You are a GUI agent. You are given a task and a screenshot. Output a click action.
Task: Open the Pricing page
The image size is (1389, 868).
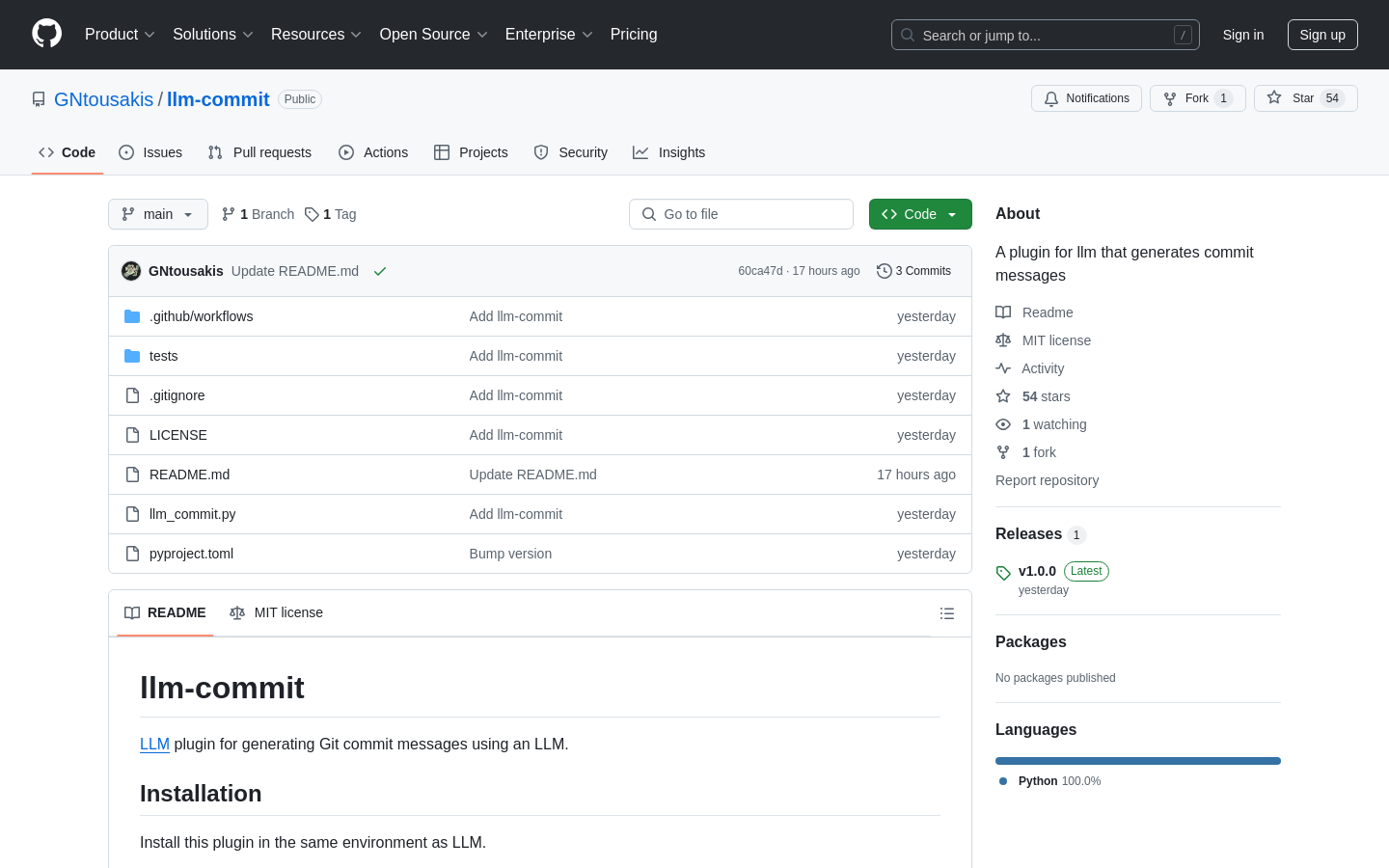pos(634,34)
